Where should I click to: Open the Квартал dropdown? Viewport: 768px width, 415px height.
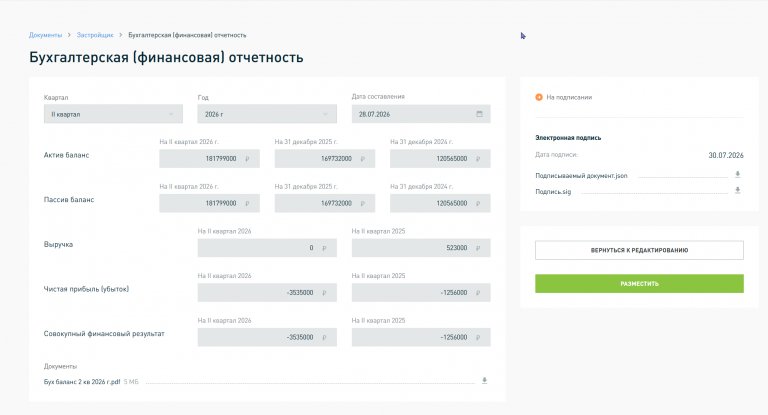click(x=113, y=114)
